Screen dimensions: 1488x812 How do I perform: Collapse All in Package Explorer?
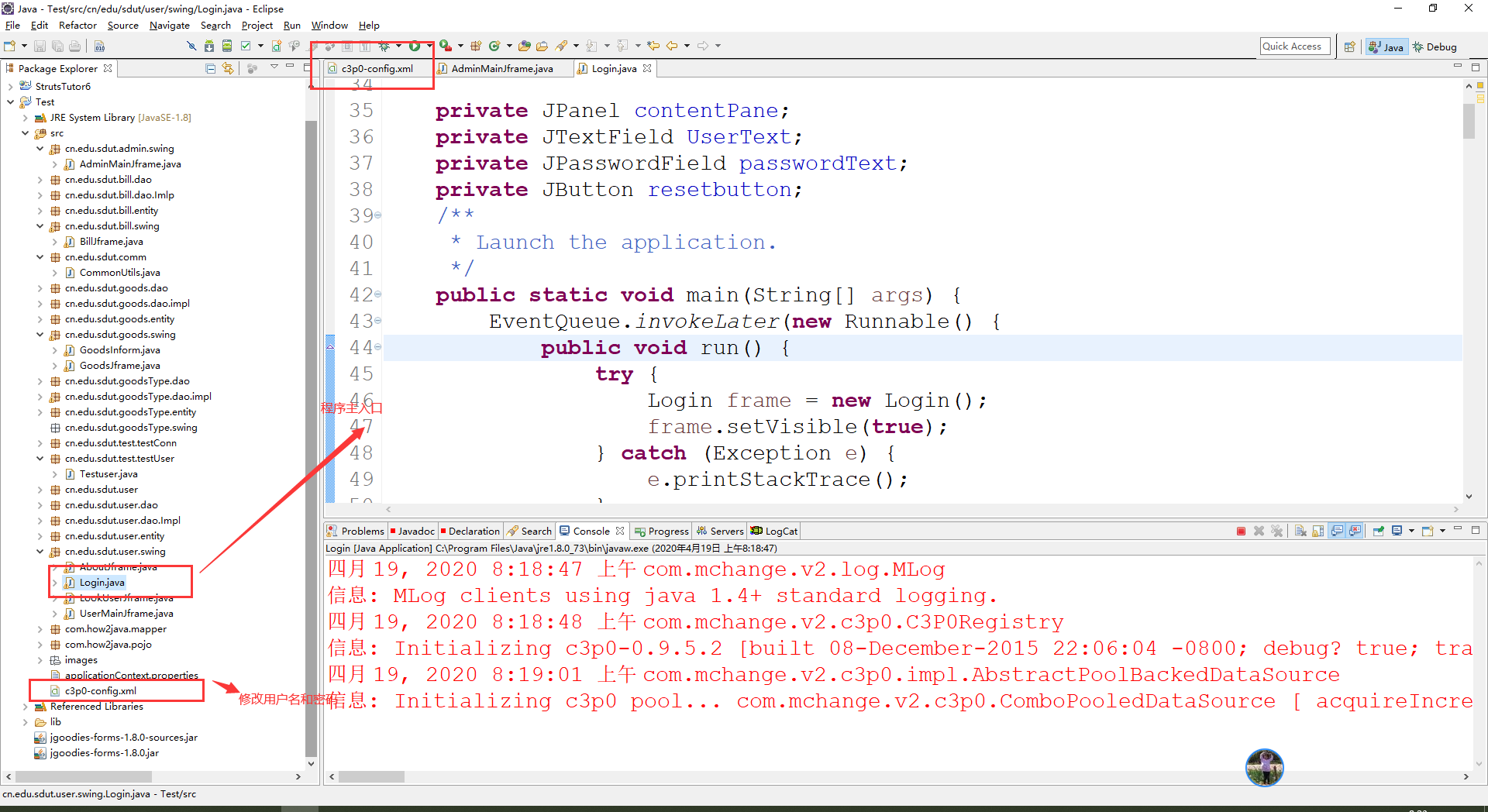point(210,68)
